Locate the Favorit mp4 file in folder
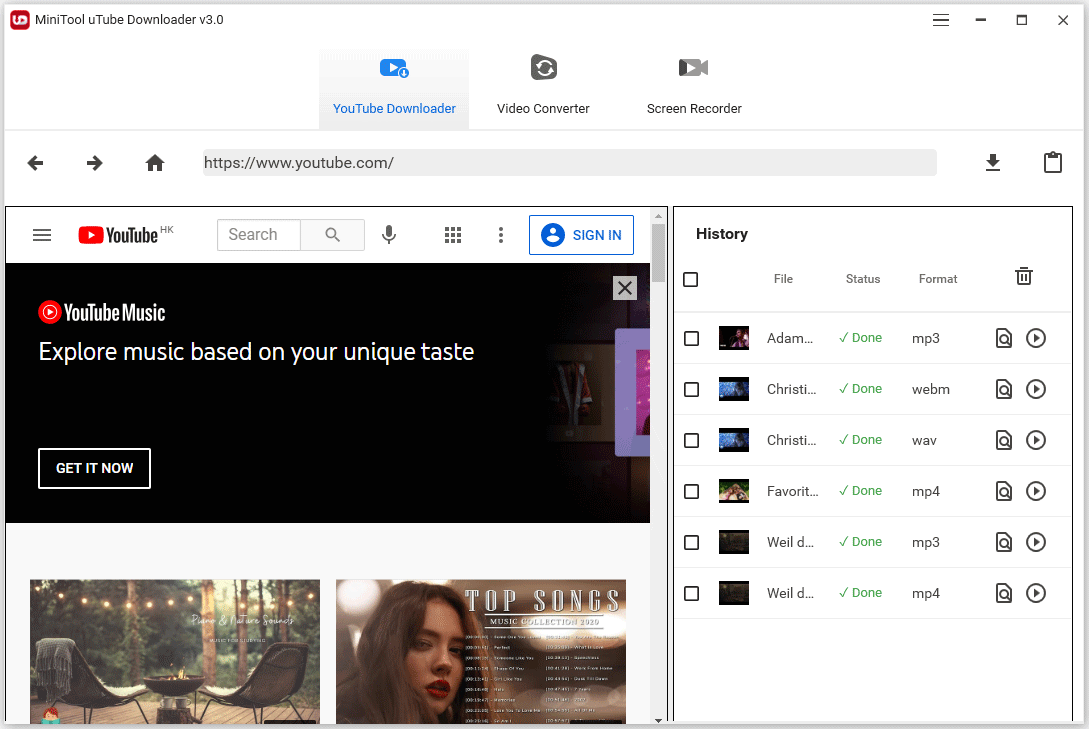Screen dimensions: 1089x729 pos(1004,491)
